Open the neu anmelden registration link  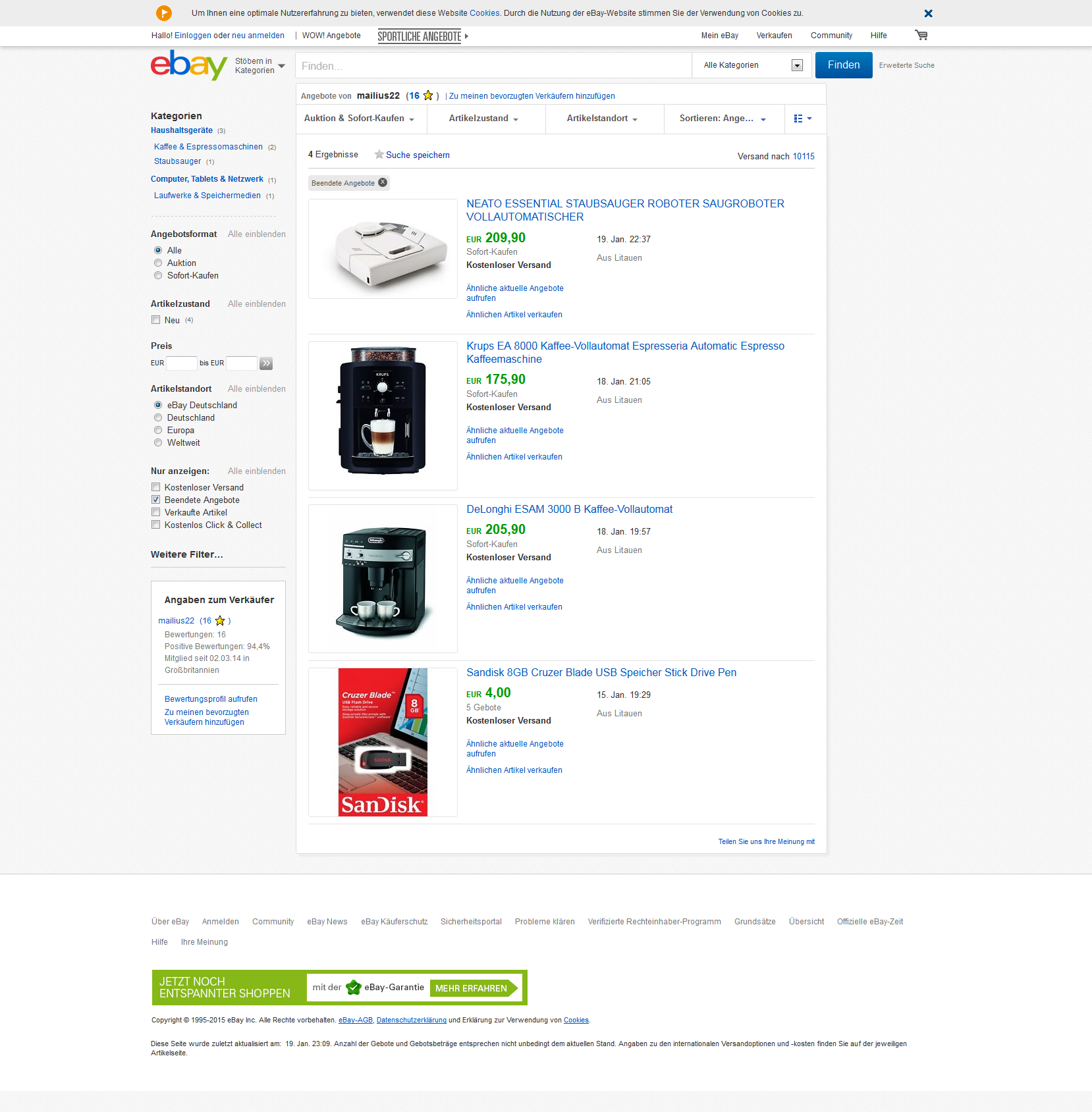coord(258,36)
